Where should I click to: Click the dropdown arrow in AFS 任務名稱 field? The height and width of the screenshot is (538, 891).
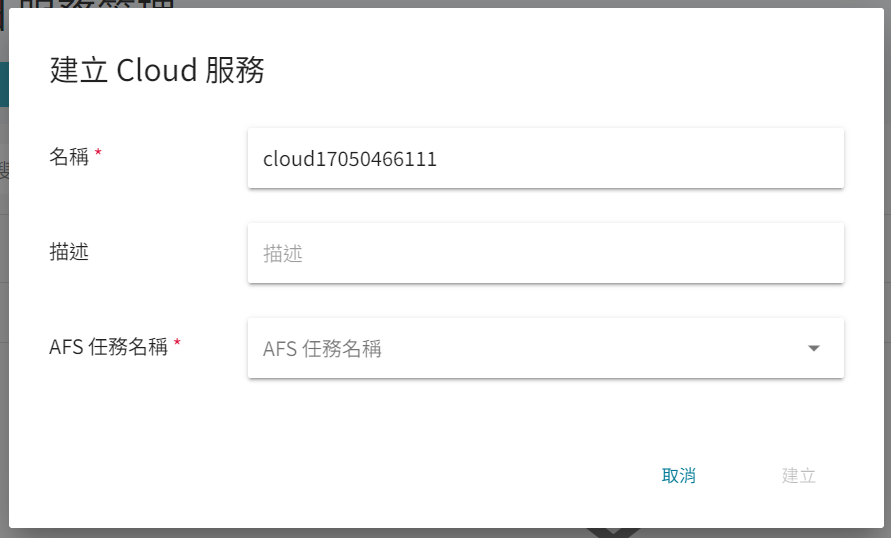pos(814,348)
